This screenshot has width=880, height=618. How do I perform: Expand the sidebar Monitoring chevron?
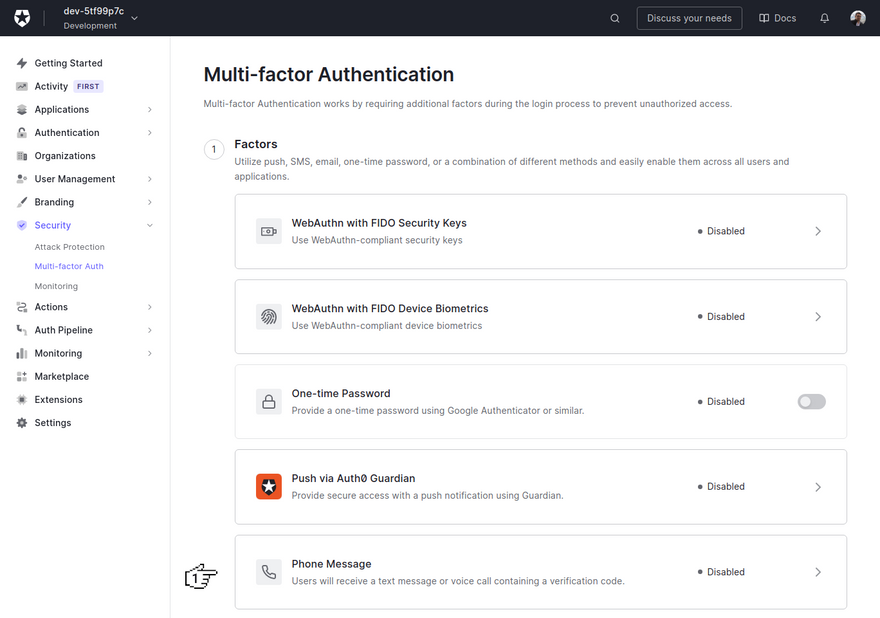tap(150, 353)
